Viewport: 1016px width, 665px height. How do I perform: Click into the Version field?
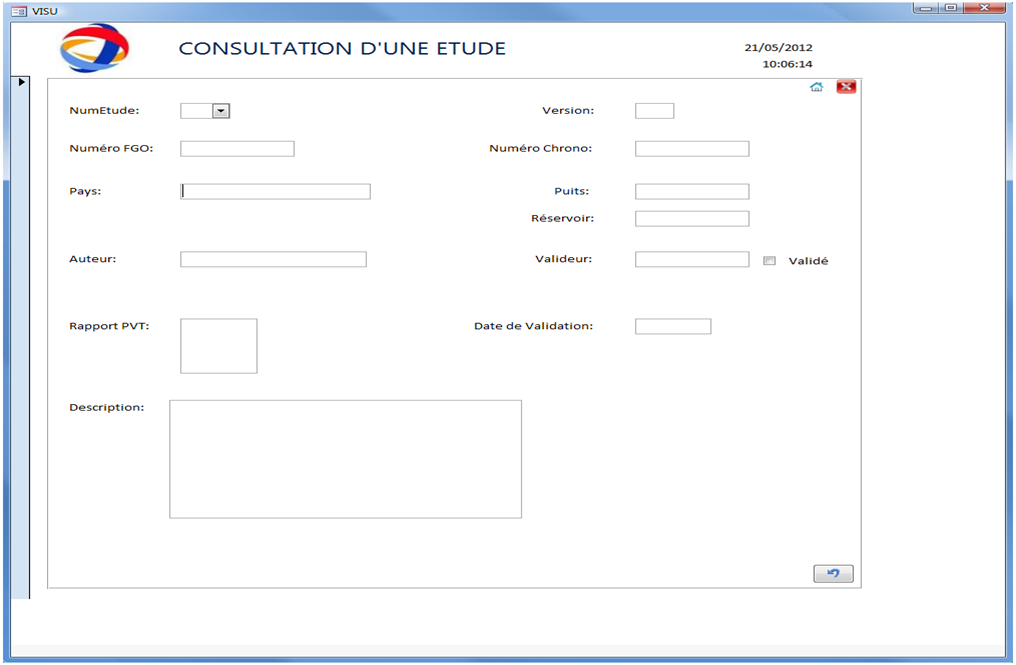[x=654, y=111]
